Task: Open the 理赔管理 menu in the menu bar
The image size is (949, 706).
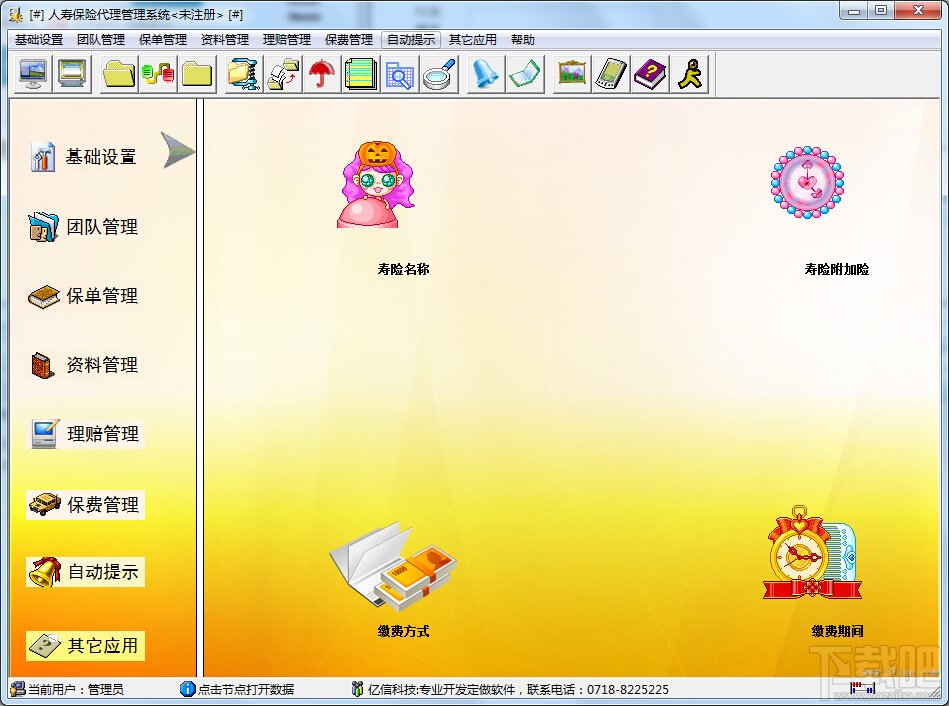Action: click(x=287, y=40)
